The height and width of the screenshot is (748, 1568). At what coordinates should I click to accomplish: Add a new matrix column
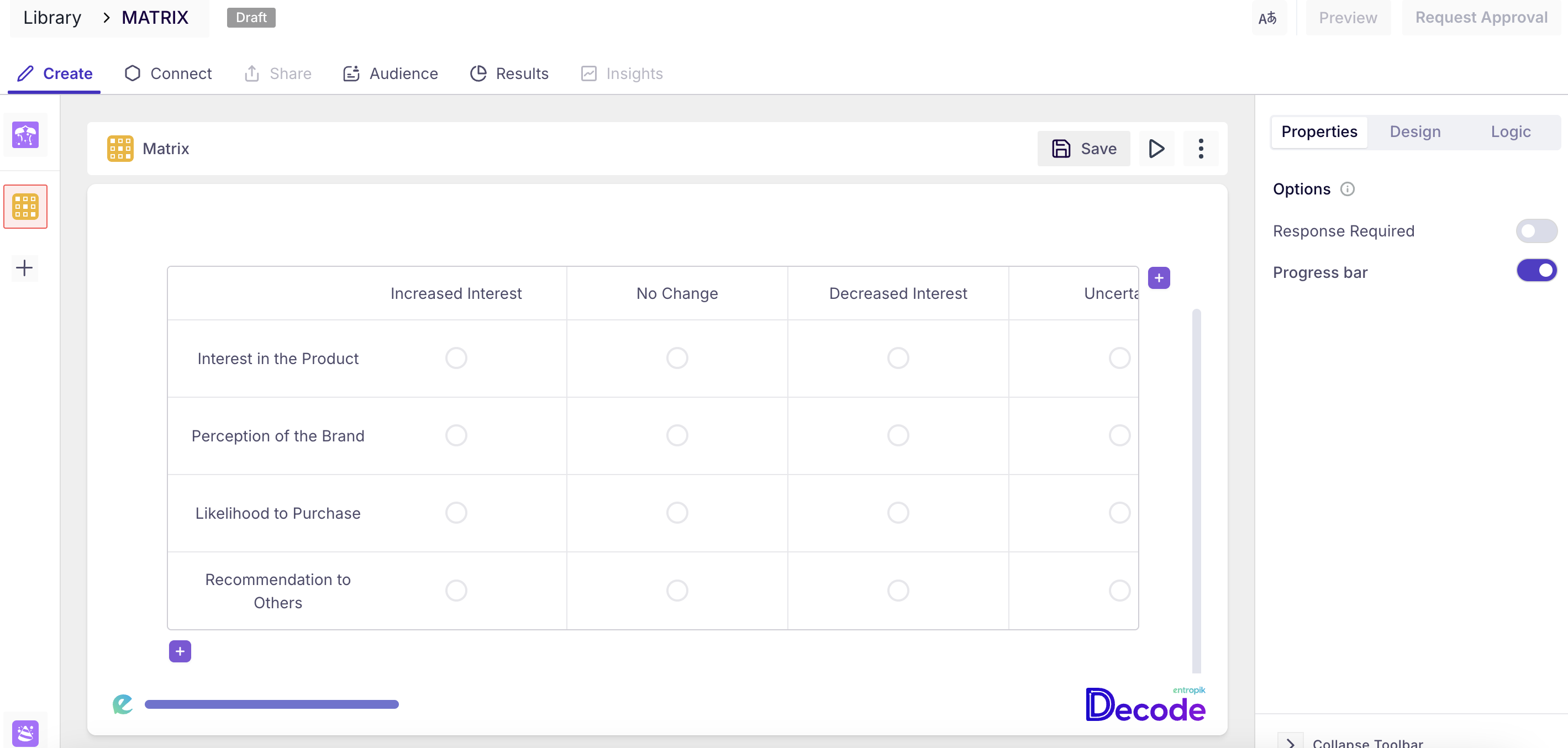point(1159,278)
